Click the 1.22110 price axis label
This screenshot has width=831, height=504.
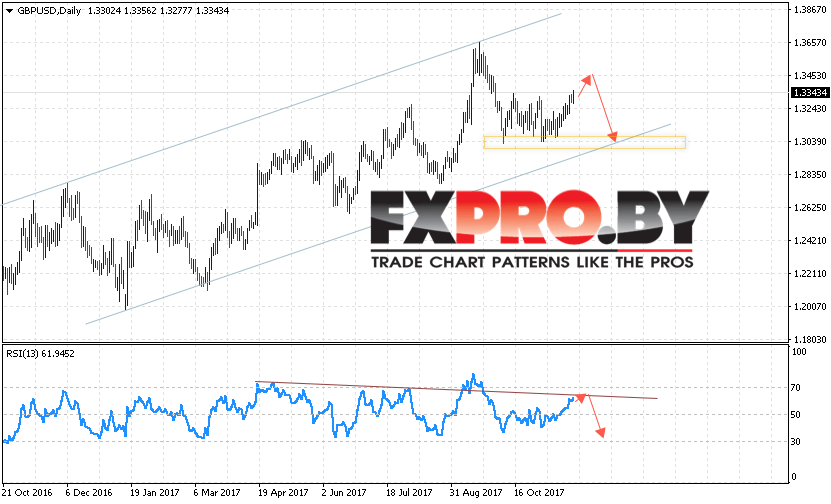(x=810, y=273)
